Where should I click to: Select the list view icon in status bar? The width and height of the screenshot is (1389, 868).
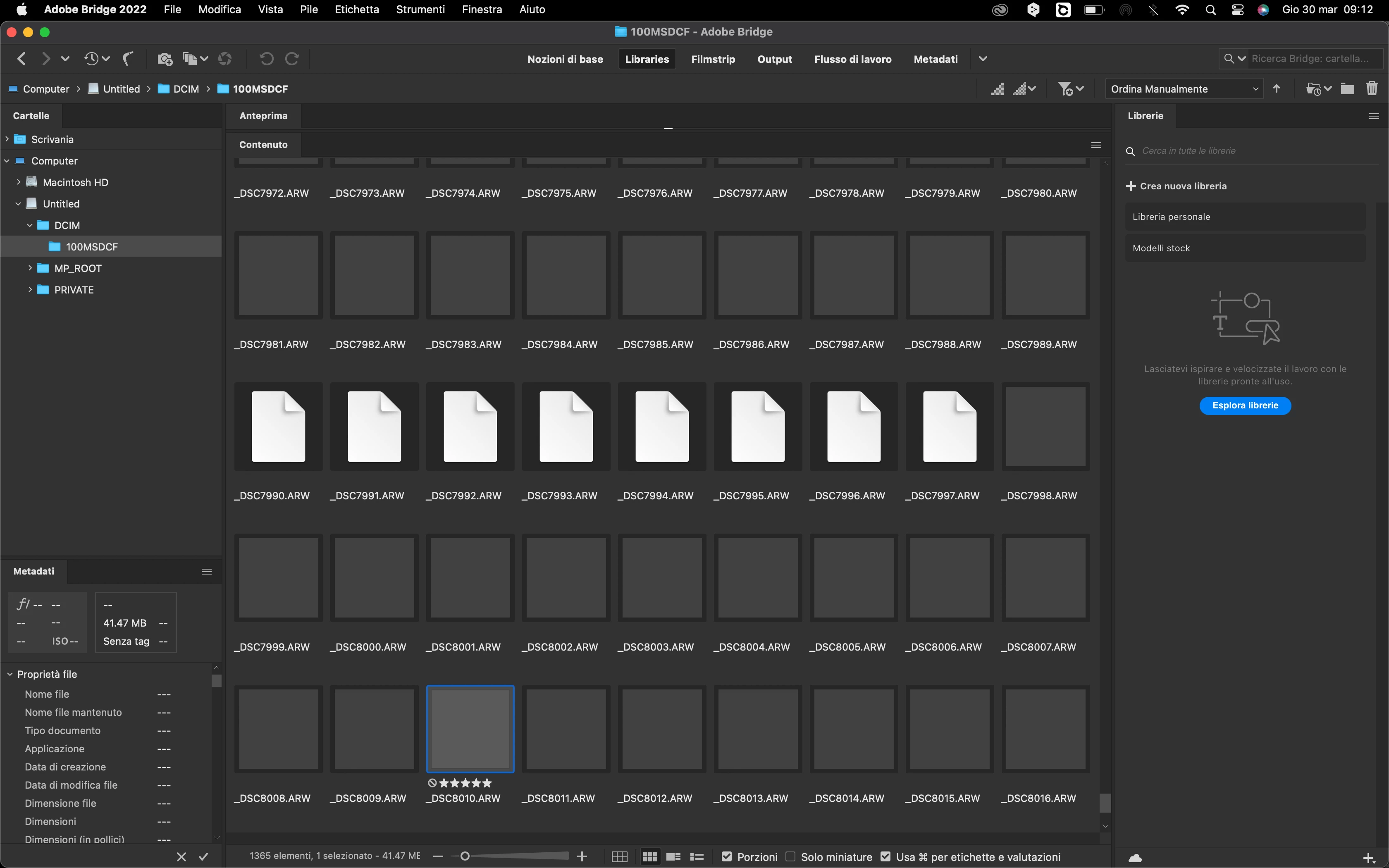(x=697, y=856)
